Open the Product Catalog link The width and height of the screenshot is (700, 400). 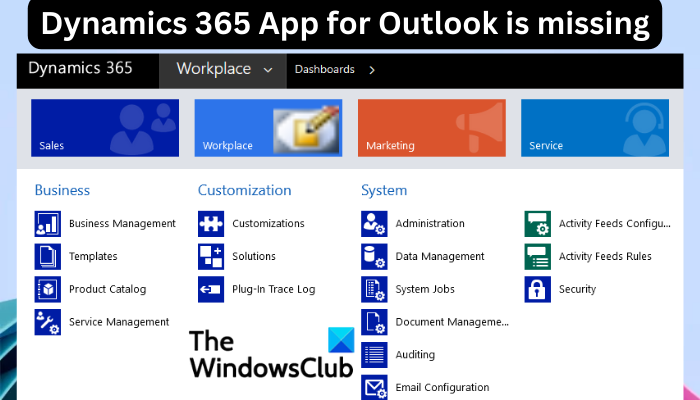coord(108,289)
